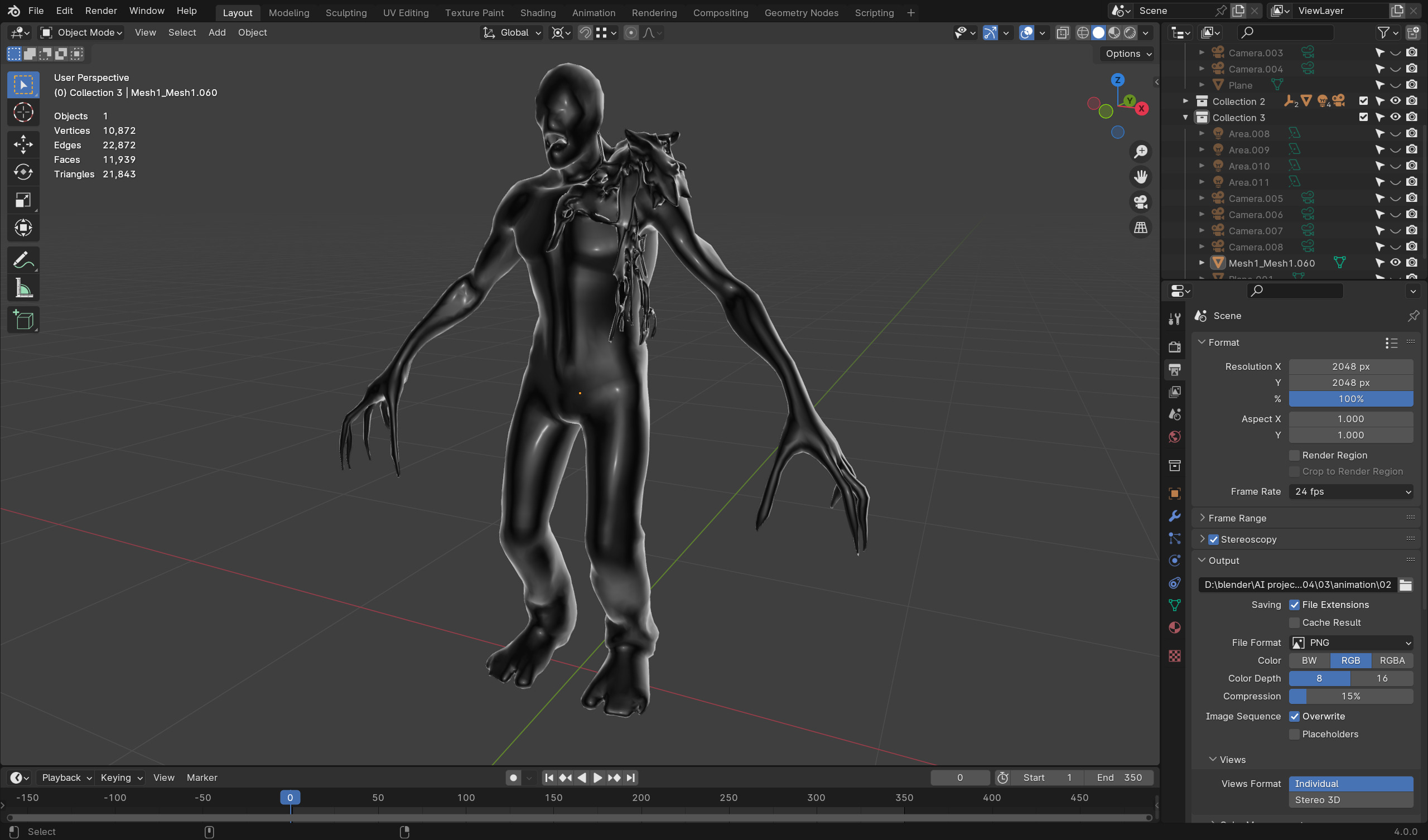This screenshot has height=840, width=1428.
Task: Open the World properties tab
Action: click(x=1175, y=436)
